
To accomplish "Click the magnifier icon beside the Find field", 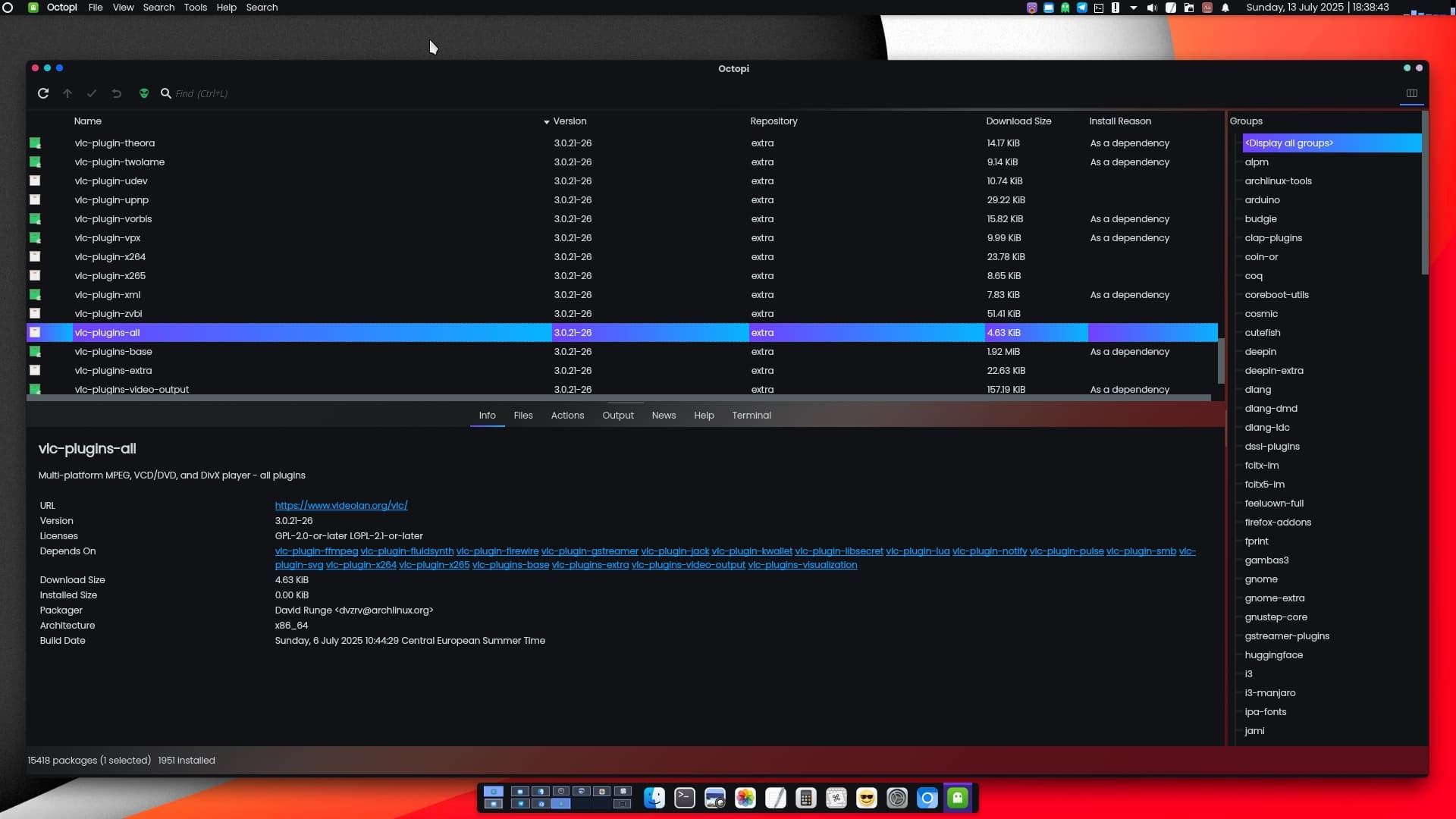I will [166, 93].
